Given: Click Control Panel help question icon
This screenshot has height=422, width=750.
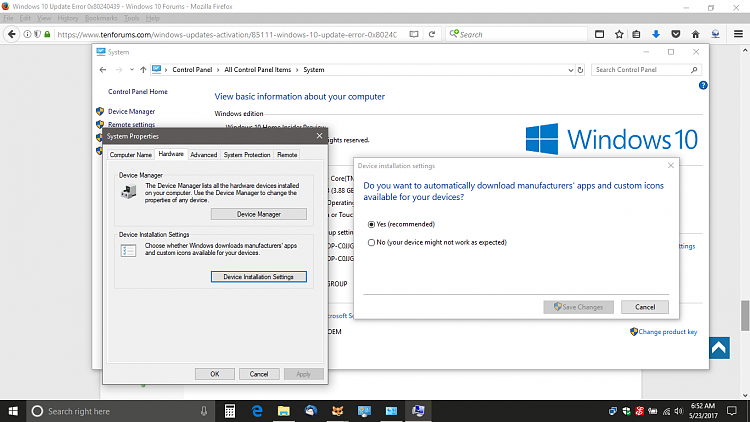Looking at the screenshot, I should (703, 85).
